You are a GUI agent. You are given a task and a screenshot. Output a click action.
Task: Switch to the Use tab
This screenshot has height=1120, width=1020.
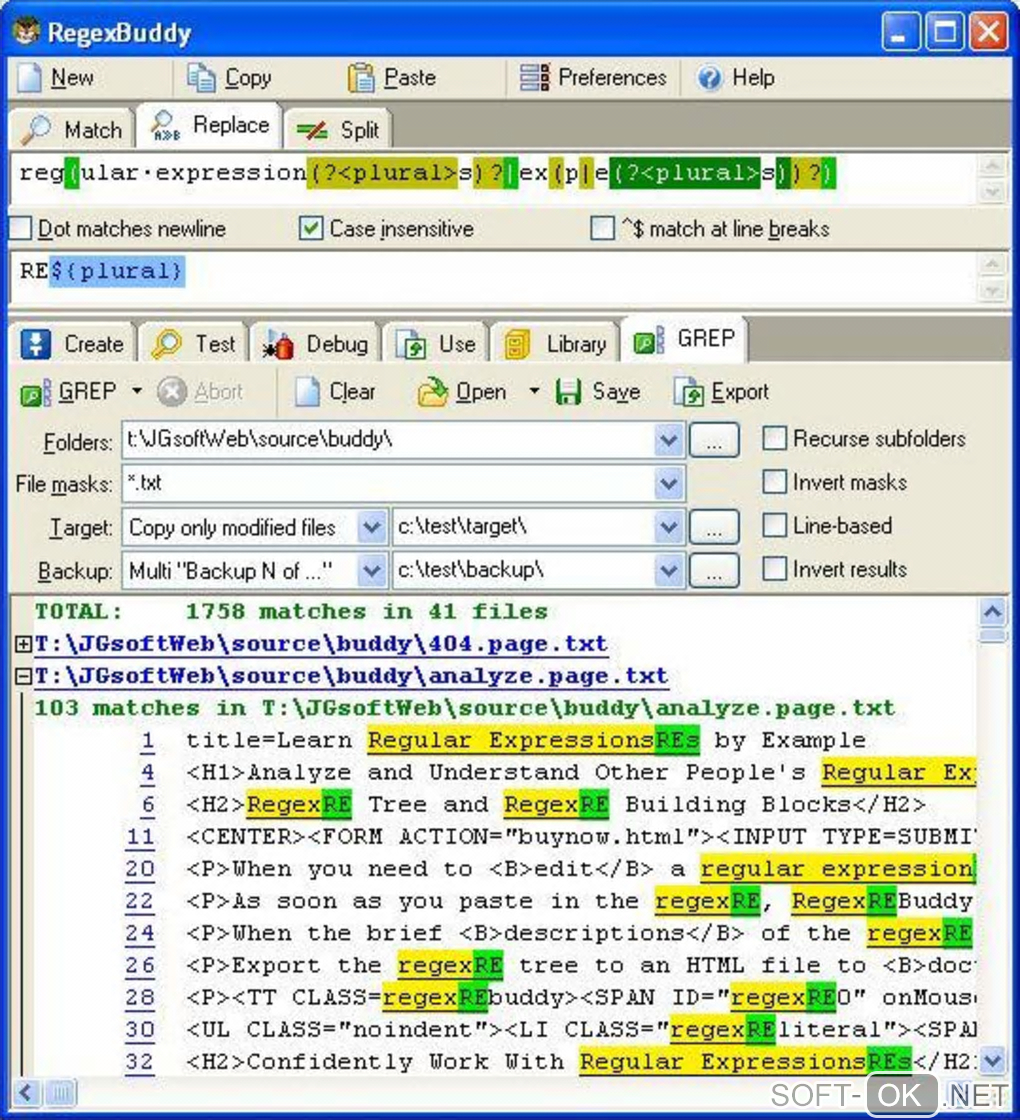coord(436,344)
